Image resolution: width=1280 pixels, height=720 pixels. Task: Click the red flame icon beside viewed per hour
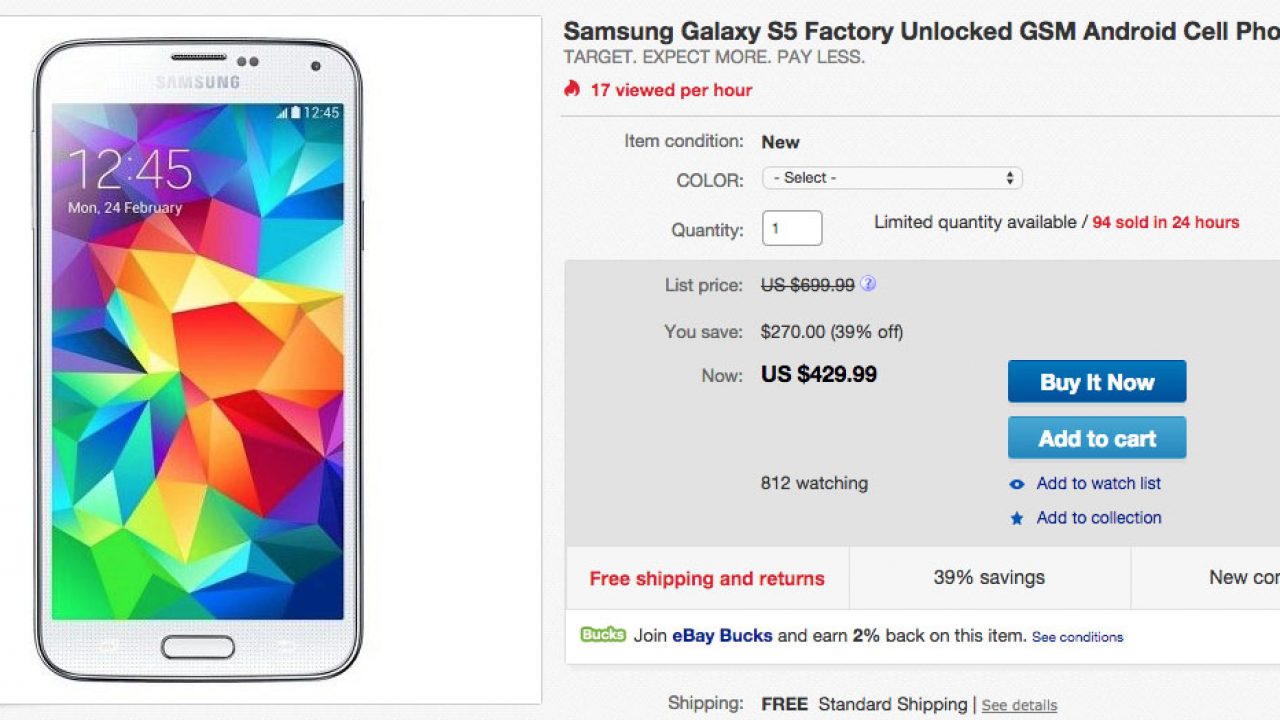(572, 89)
